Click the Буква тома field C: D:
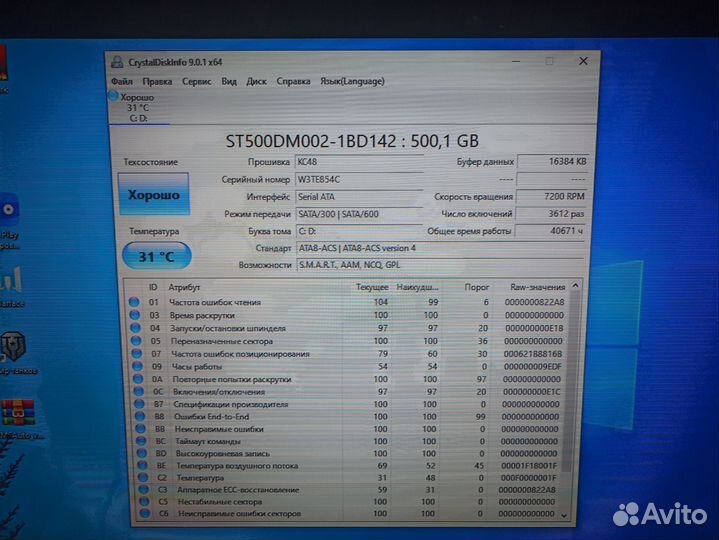 [359, 231]
